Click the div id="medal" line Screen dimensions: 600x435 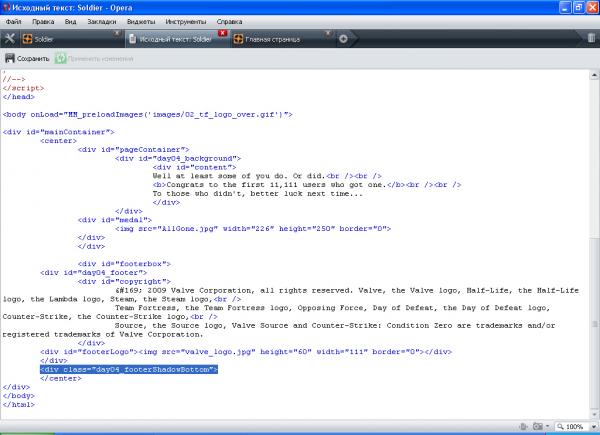tap(115, 220)
